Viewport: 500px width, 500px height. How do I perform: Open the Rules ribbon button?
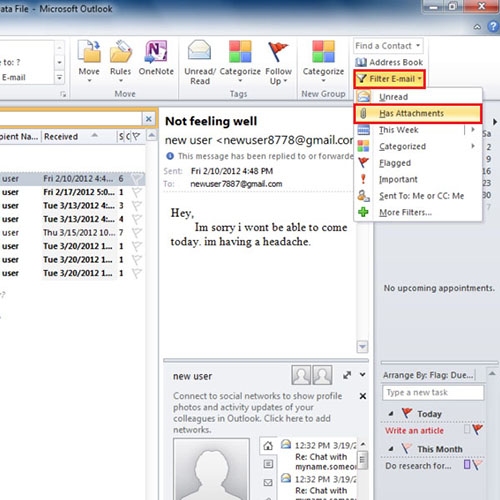pyautogui.click(x=120, y=62)
